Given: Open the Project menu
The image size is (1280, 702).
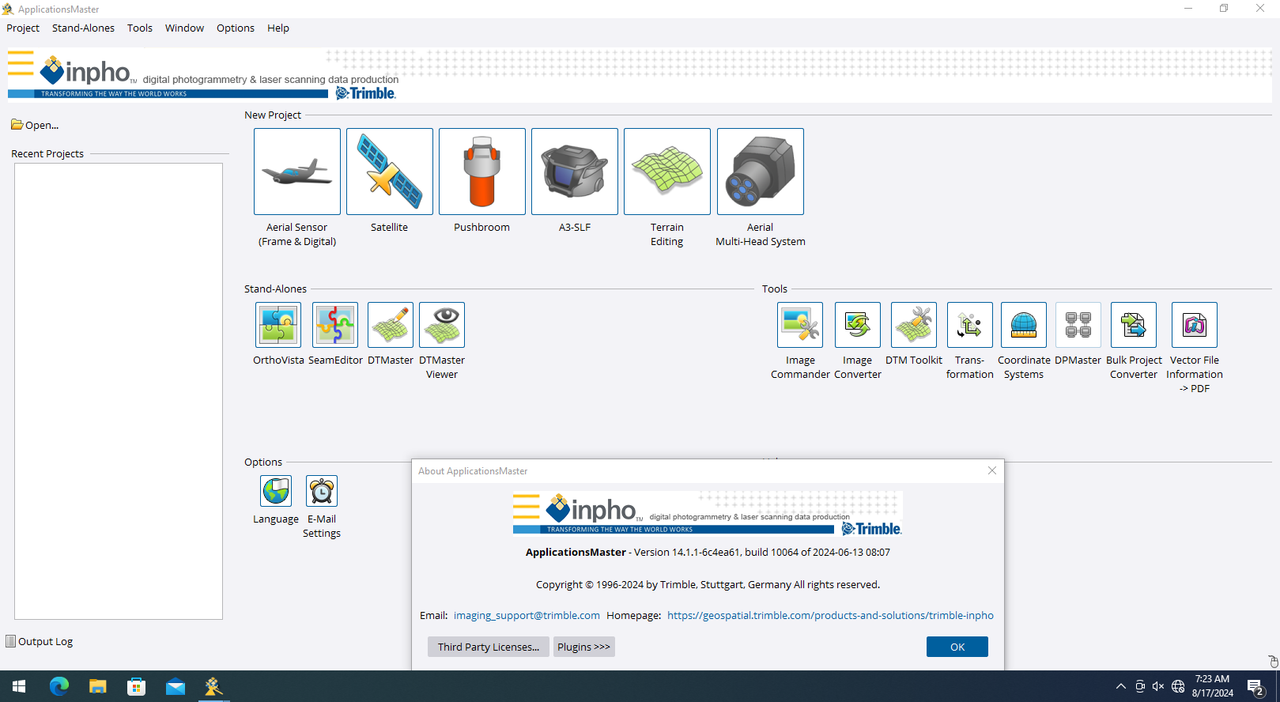Looking at the screenshot, I should [23, 28].
